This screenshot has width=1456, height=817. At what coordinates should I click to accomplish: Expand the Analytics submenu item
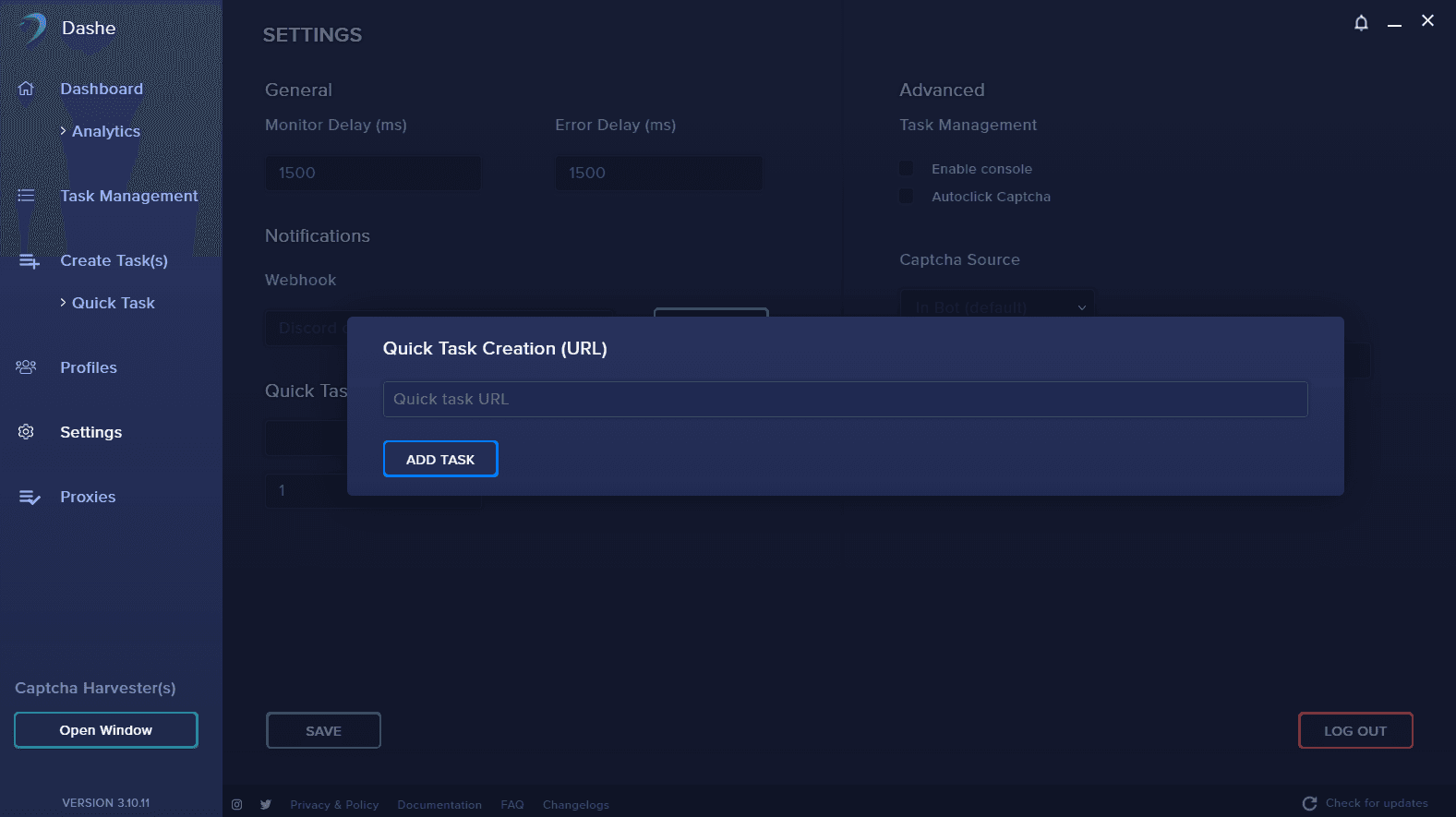[x=105, y=131]
